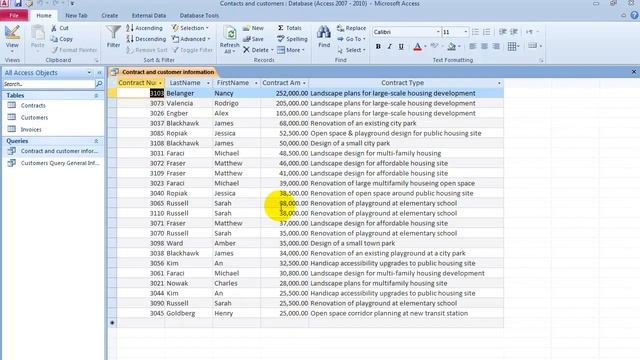This screenshot has width=640, height=360.
Task: Create a New record
Action: (x=253, y=28)
